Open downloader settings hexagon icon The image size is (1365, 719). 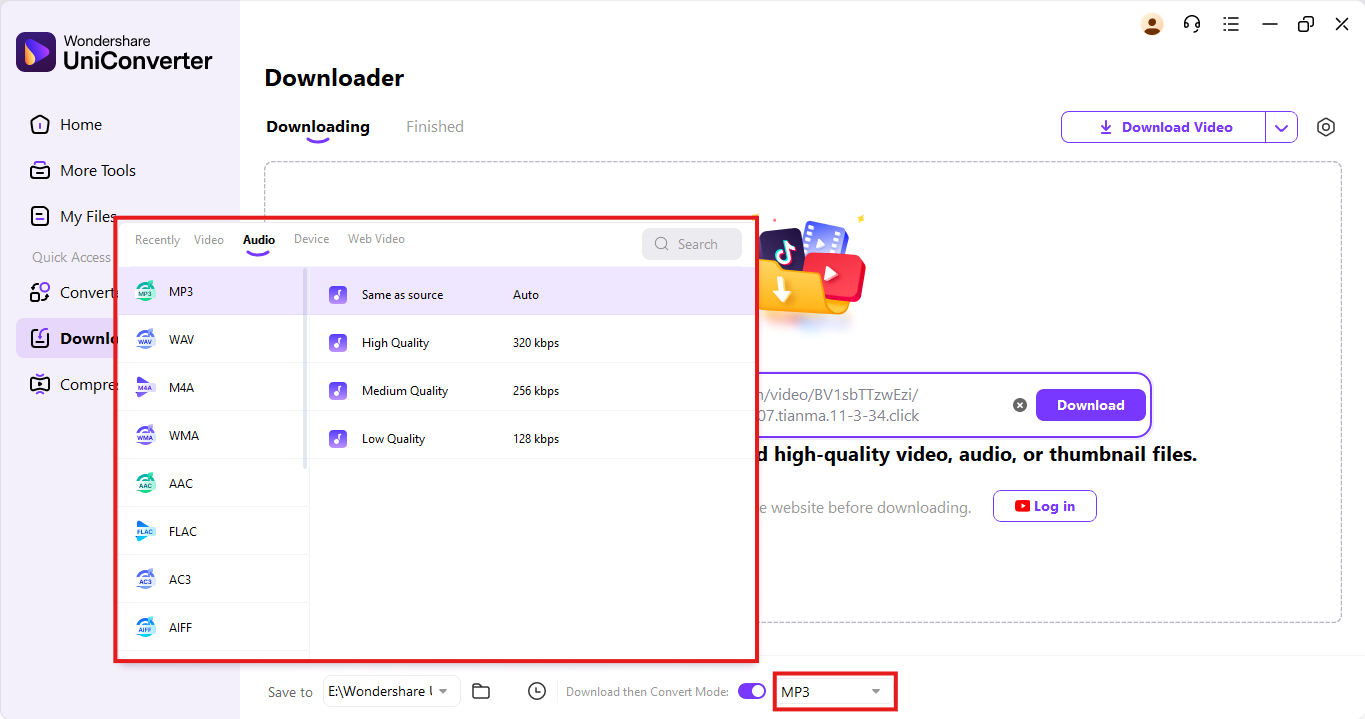click(1326, 127)
